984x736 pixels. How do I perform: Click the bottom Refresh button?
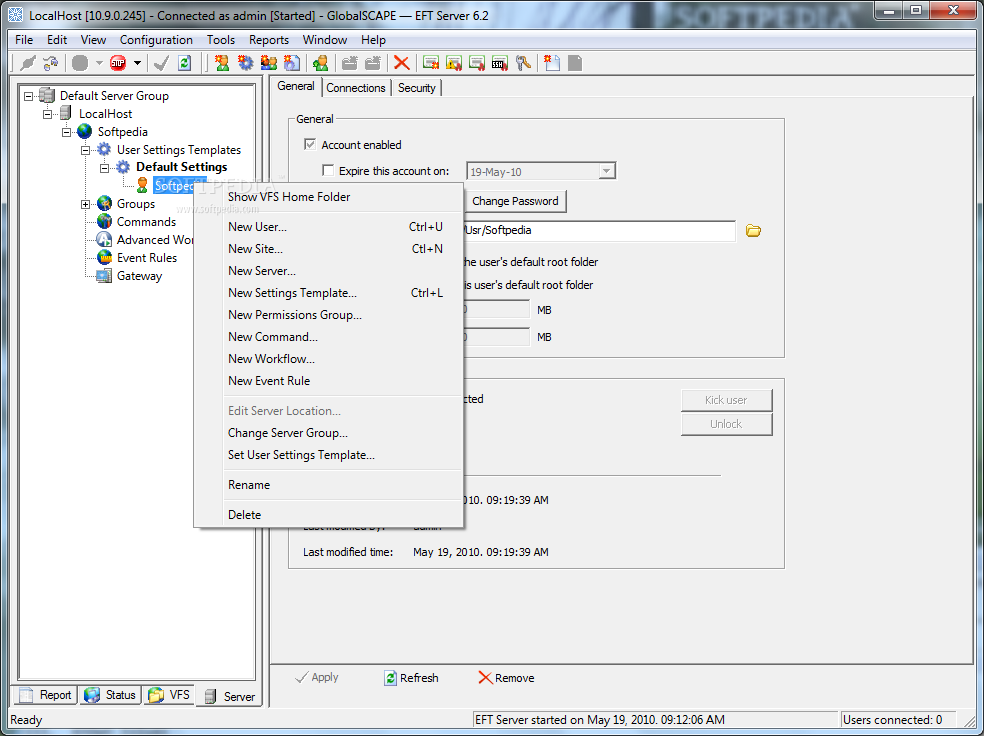(411, 678)
